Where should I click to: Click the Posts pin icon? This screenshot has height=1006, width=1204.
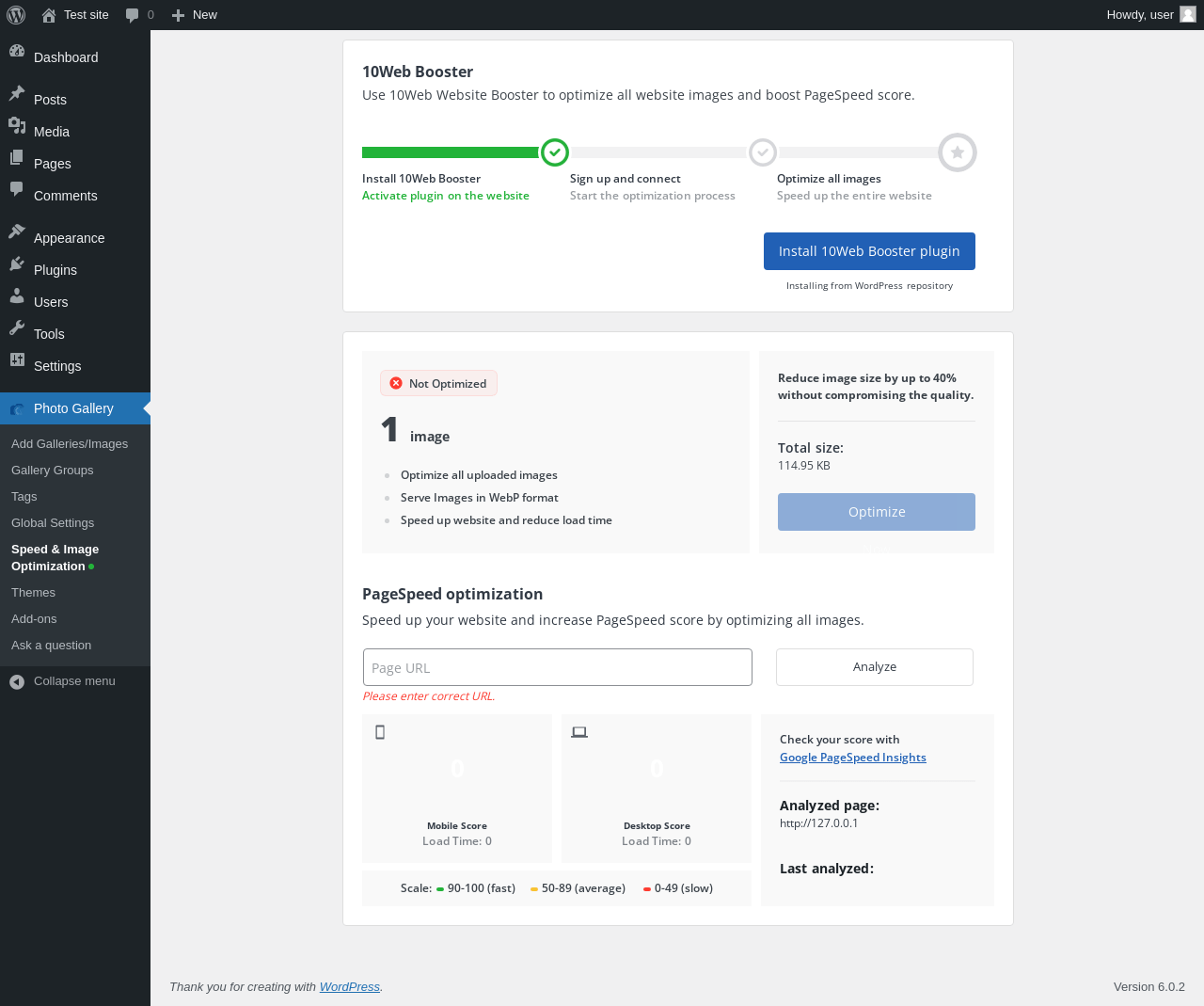coord(17,93)
